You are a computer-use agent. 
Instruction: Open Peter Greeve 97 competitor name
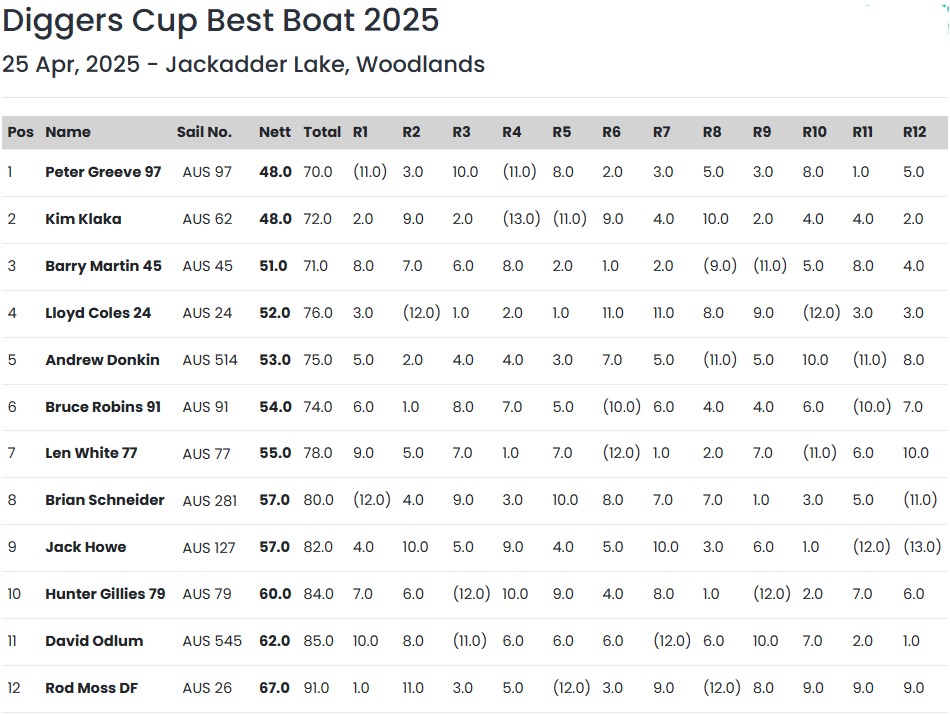pyautogui.click(x=103, y=172)
